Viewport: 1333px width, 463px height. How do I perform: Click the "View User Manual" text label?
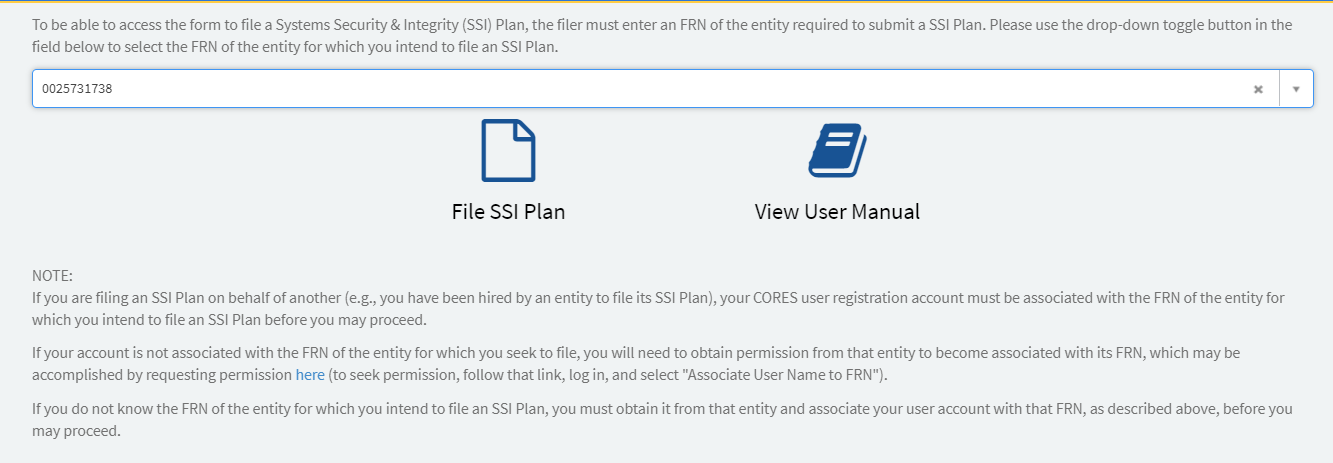837,212
